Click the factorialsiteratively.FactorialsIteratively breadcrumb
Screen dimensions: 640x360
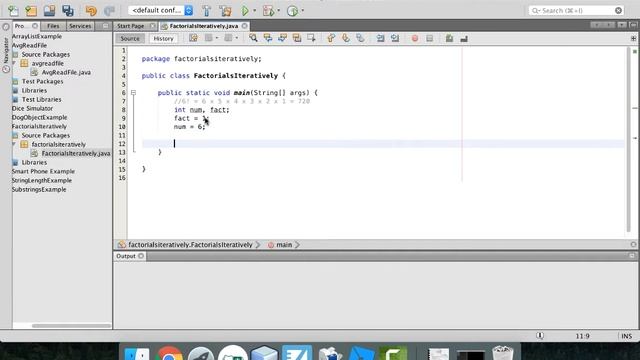point(190,245)
